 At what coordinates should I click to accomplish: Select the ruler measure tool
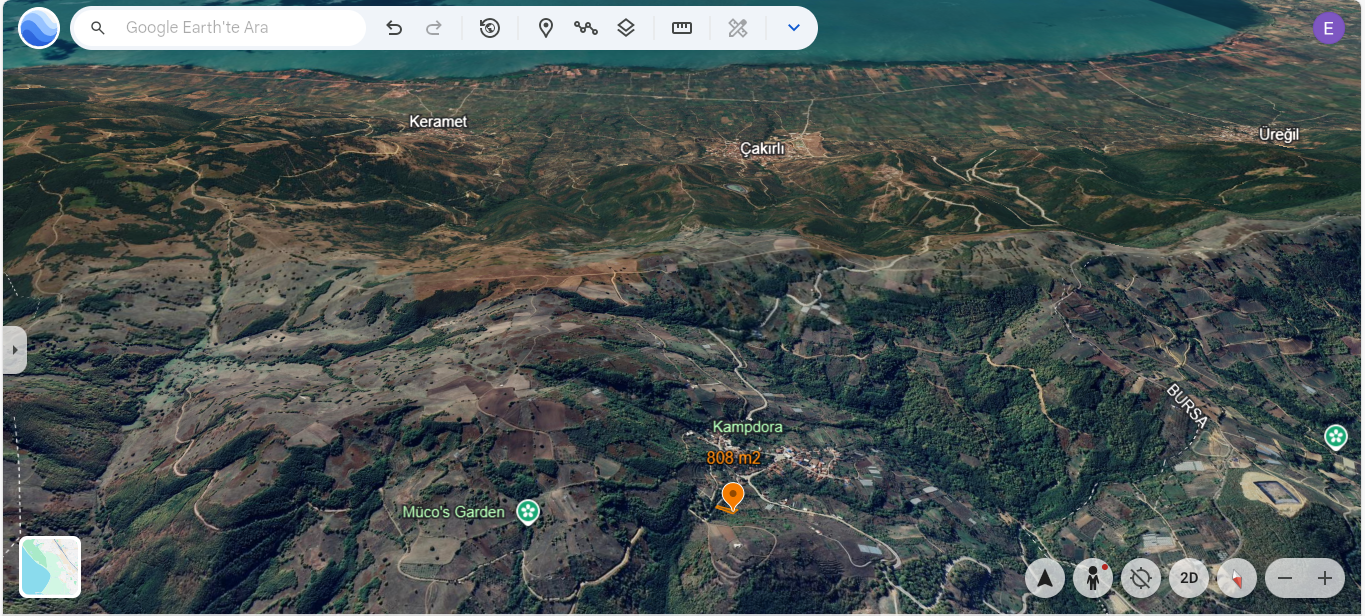[682, 28]
